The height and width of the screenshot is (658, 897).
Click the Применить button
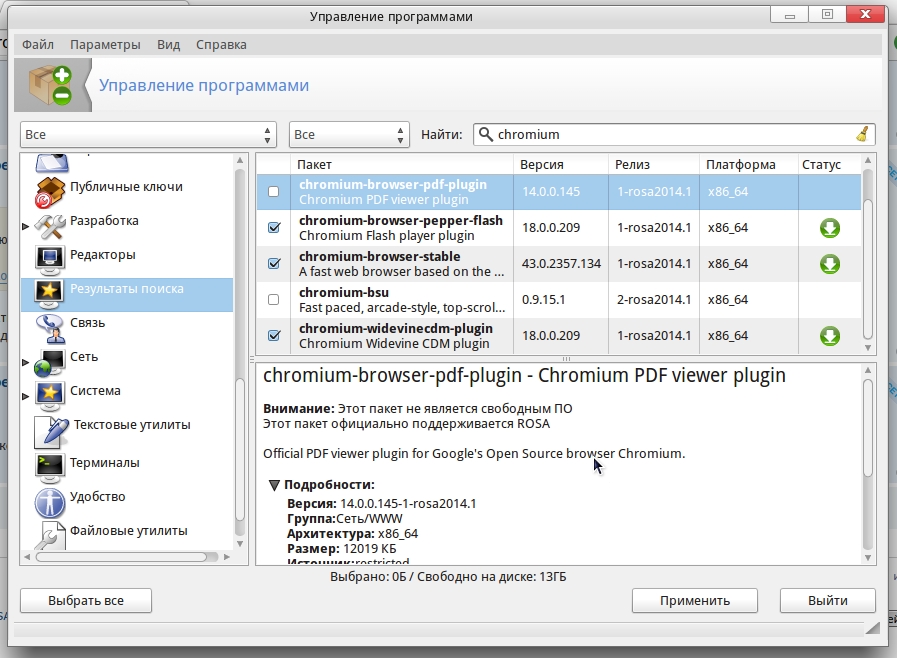point(694,601)
